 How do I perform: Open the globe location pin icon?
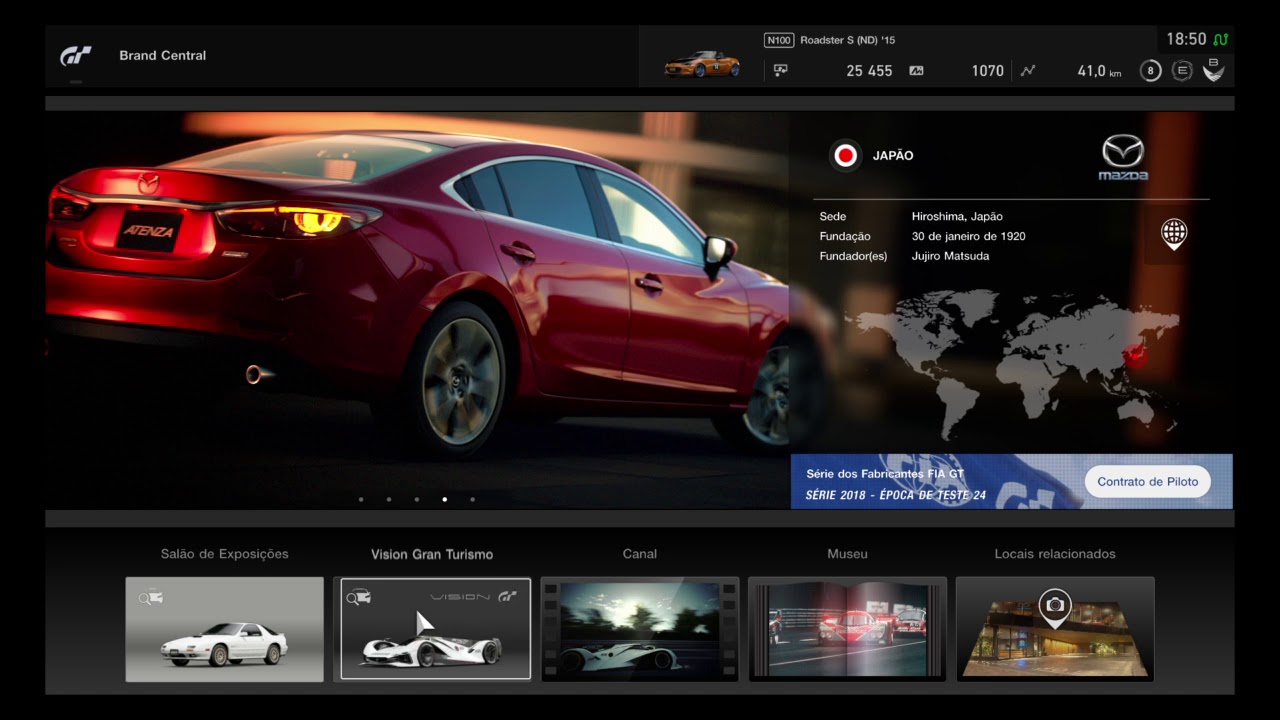1173,234
